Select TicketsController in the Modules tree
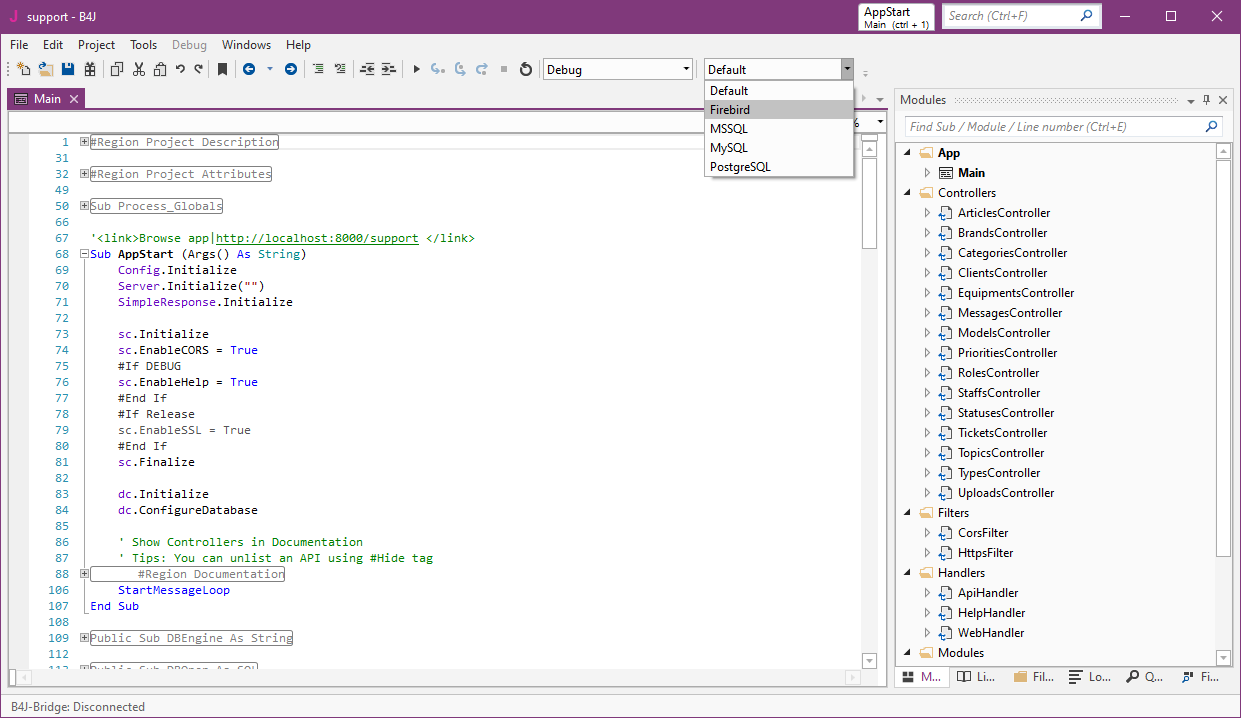Viewport: 1241px width, 718px height. point(1002,433)
